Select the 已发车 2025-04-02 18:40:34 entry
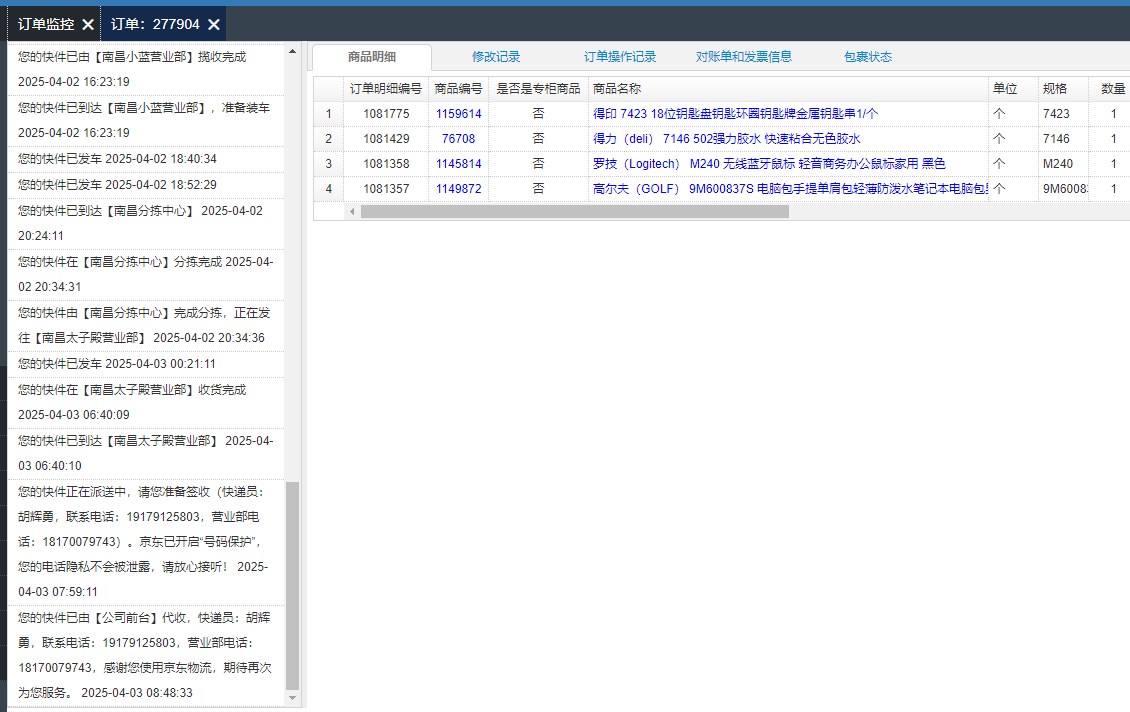 point(146,159)
